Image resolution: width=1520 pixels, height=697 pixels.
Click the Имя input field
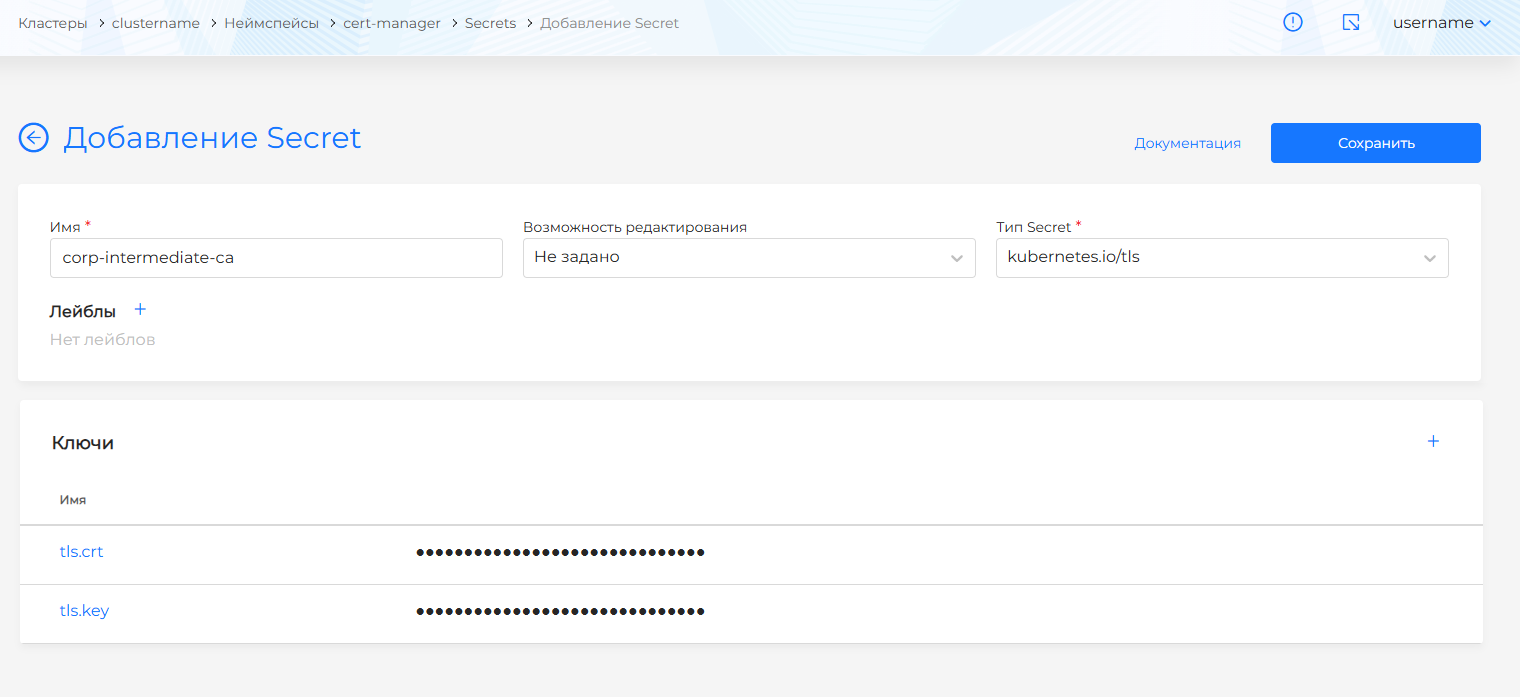(x=276, y=258)
